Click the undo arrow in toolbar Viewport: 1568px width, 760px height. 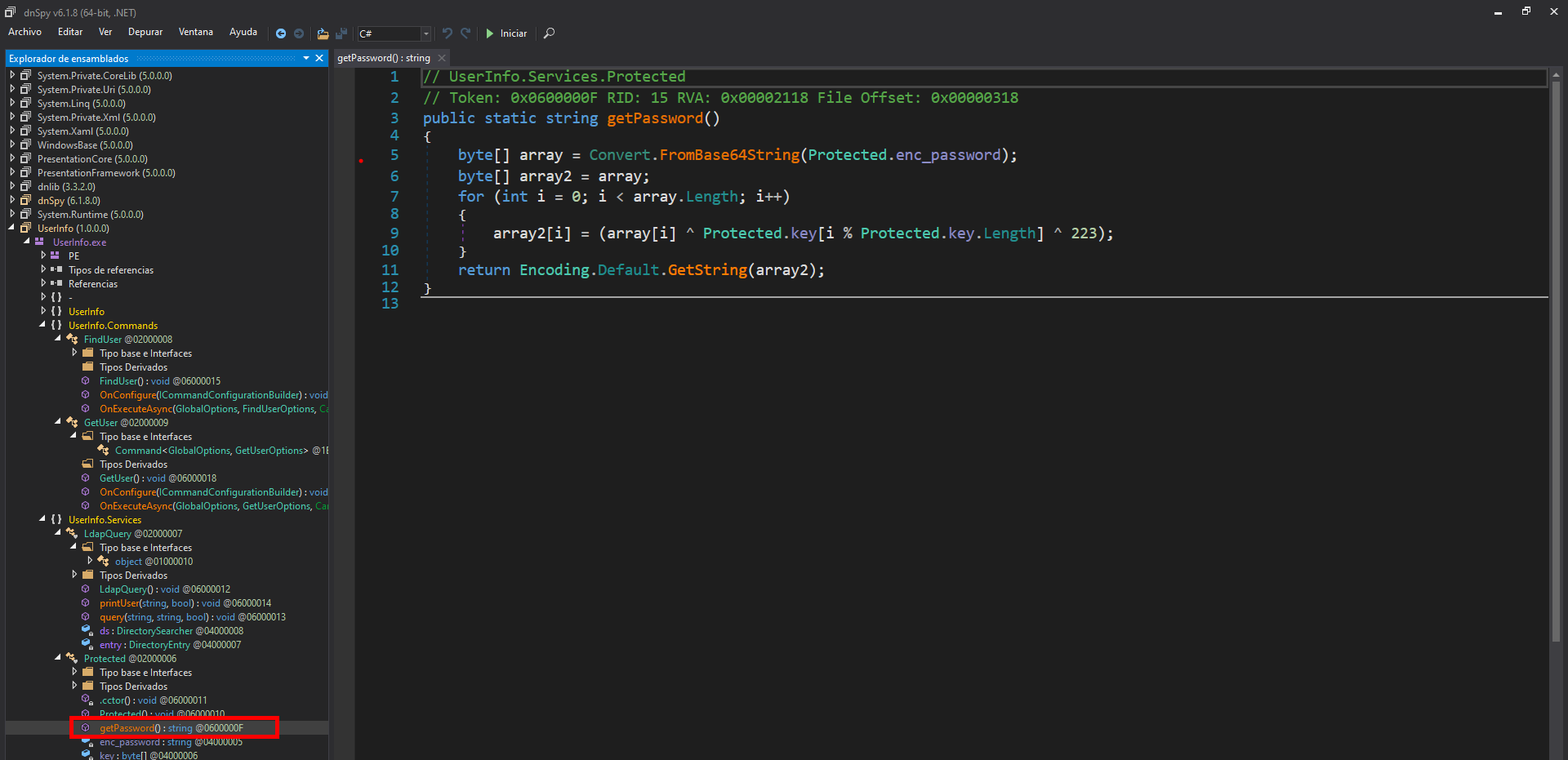click(447, 33)
